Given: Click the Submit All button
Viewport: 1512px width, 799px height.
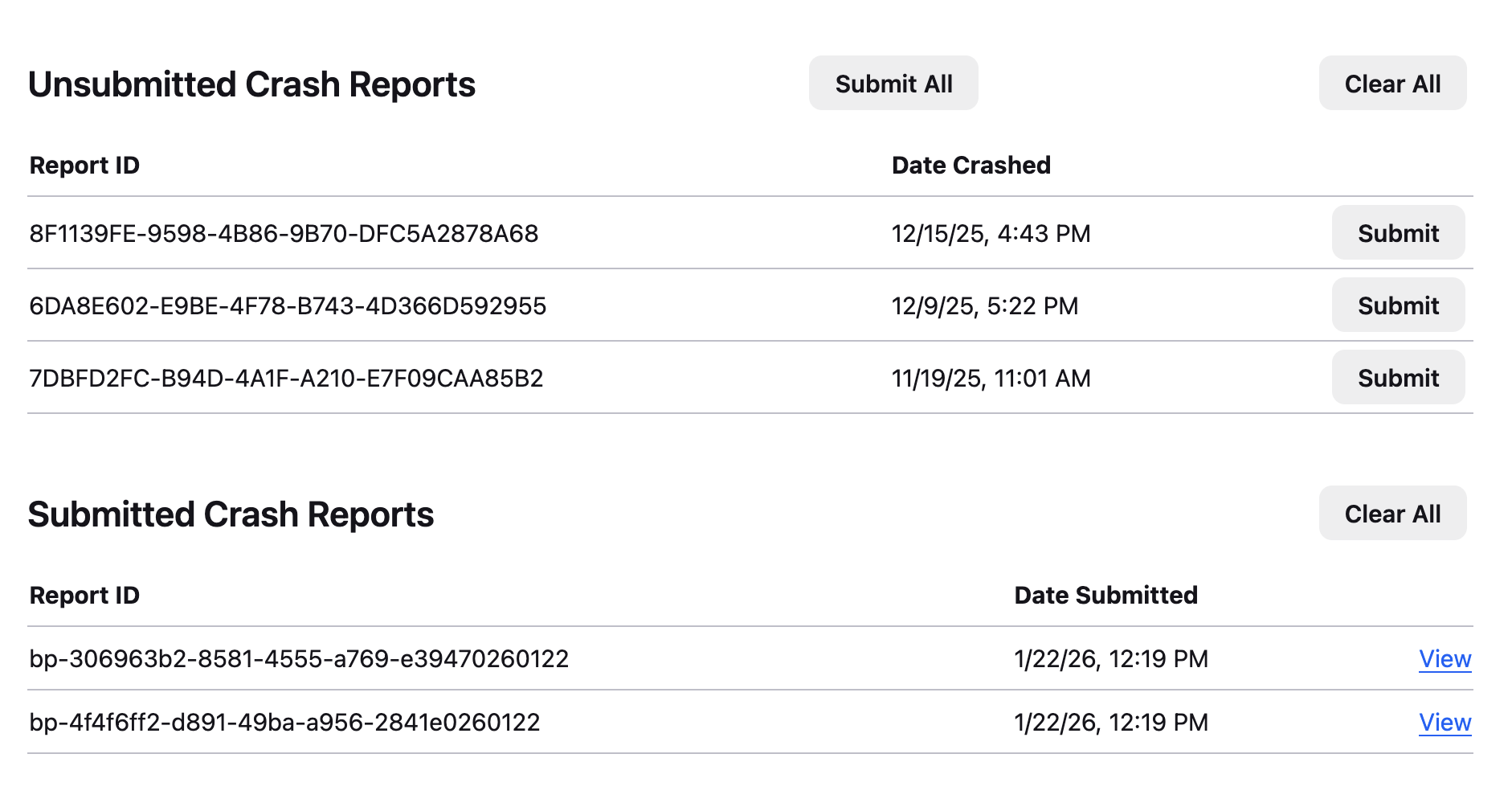Looking at the screenshot, I should coord(893,84).
